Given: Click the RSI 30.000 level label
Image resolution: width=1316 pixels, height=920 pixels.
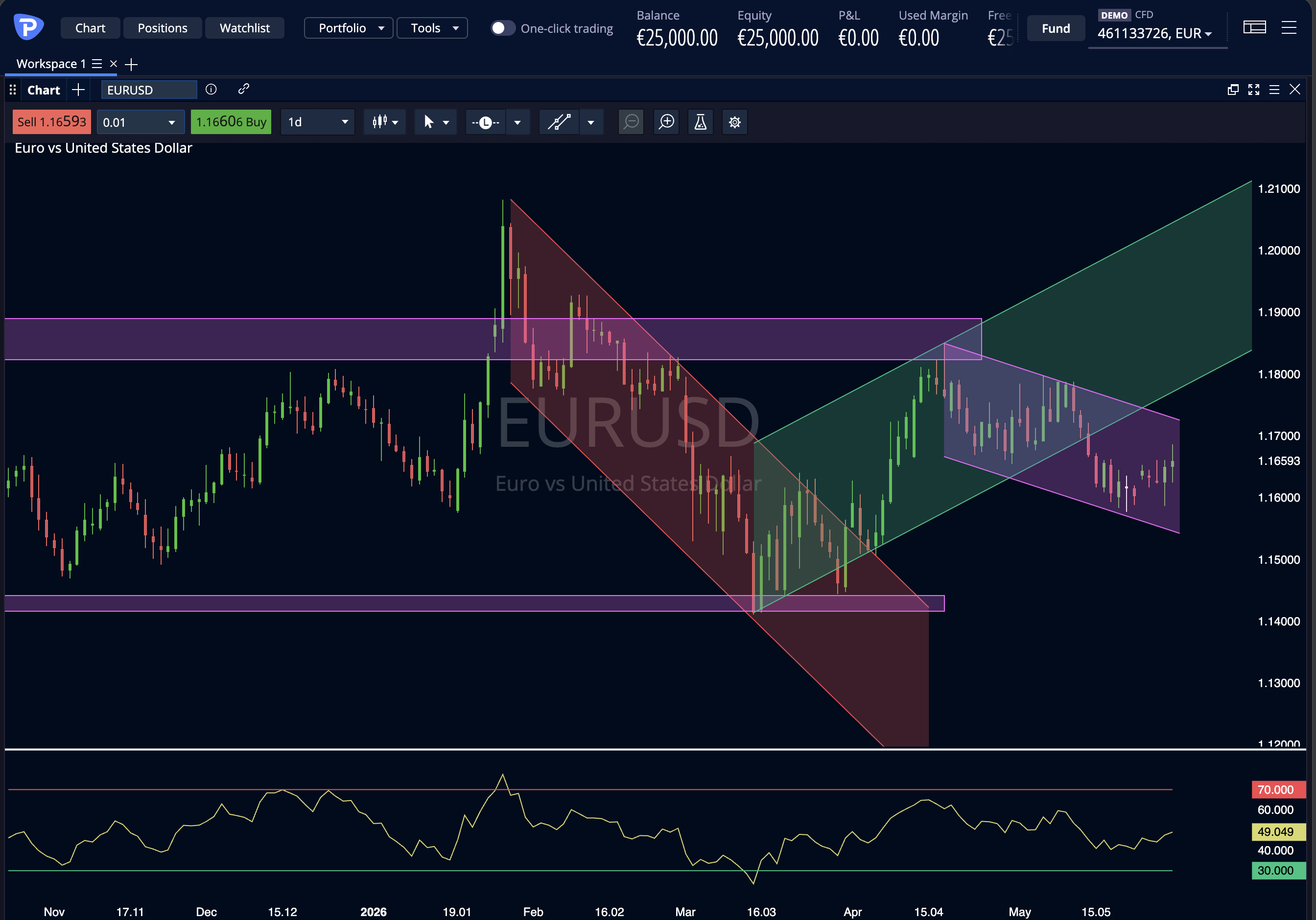Looking at the screenshot, I should point(1279,870).
